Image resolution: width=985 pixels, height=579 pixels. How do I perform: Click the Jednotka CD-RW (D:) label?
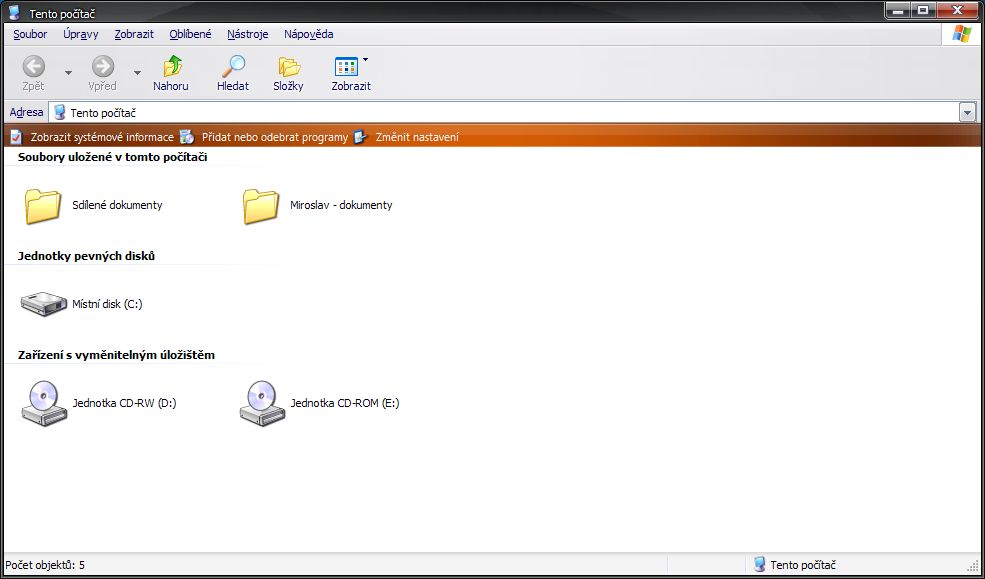pyautogui.click(x=124, y=403)
